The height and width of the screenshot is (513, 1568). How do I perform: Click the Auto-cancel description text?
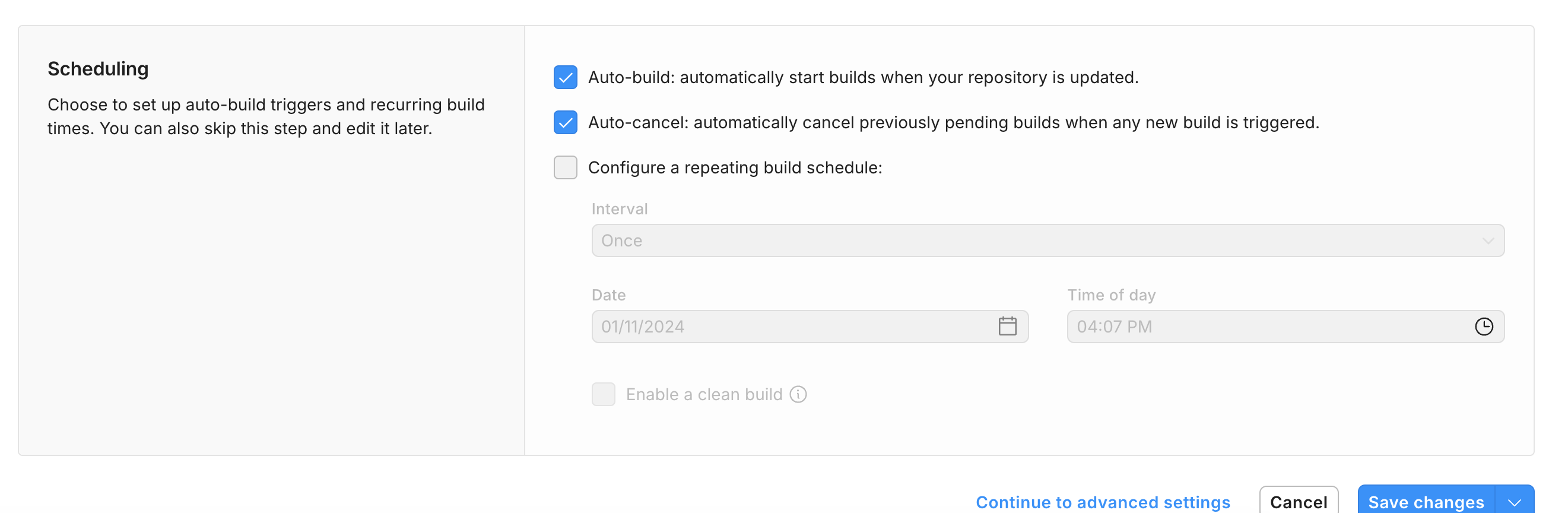point(953,122)
